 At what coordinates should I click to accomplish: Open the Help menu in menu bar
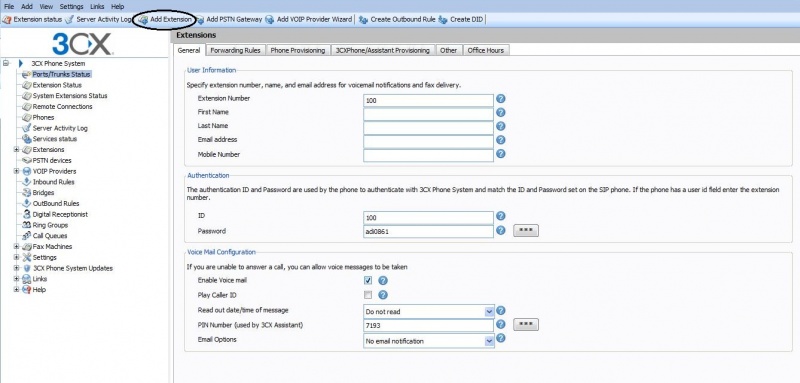tap(117, 7)
